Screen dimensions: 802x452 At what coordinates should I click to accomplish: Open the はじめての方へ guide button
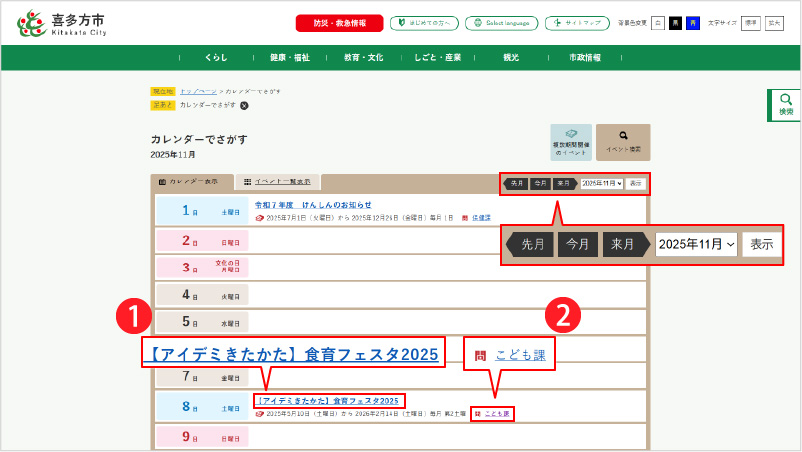point(424,23)
